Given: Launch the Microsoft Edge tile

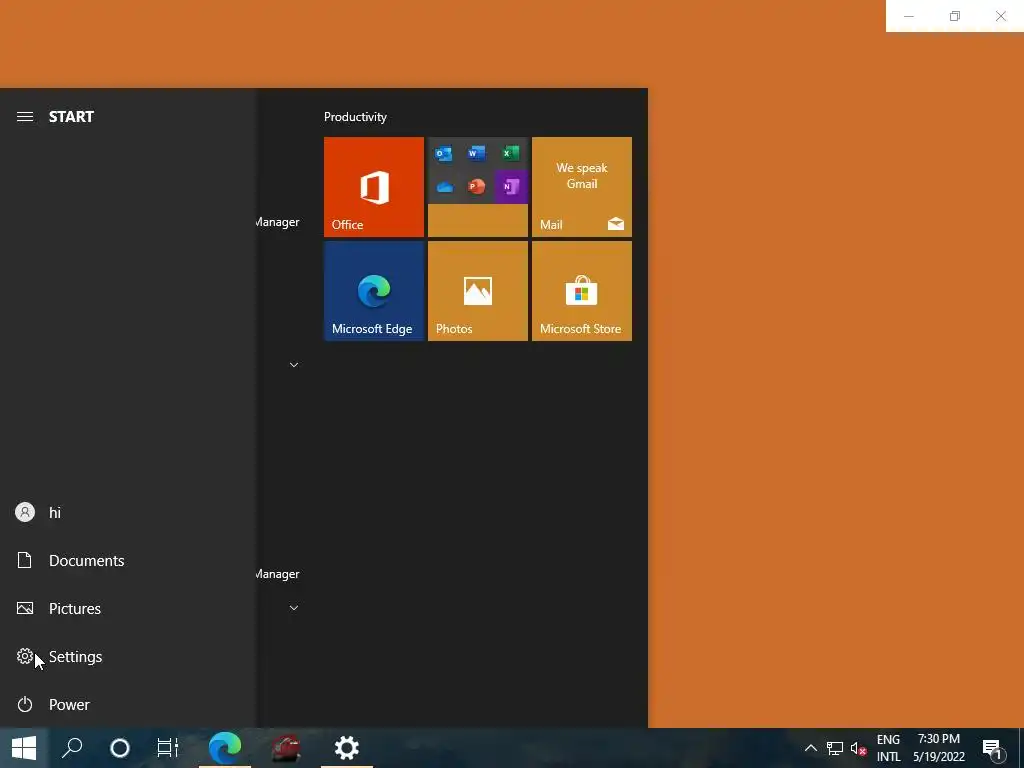Looking at the screenshot, I should coord(374,291).
